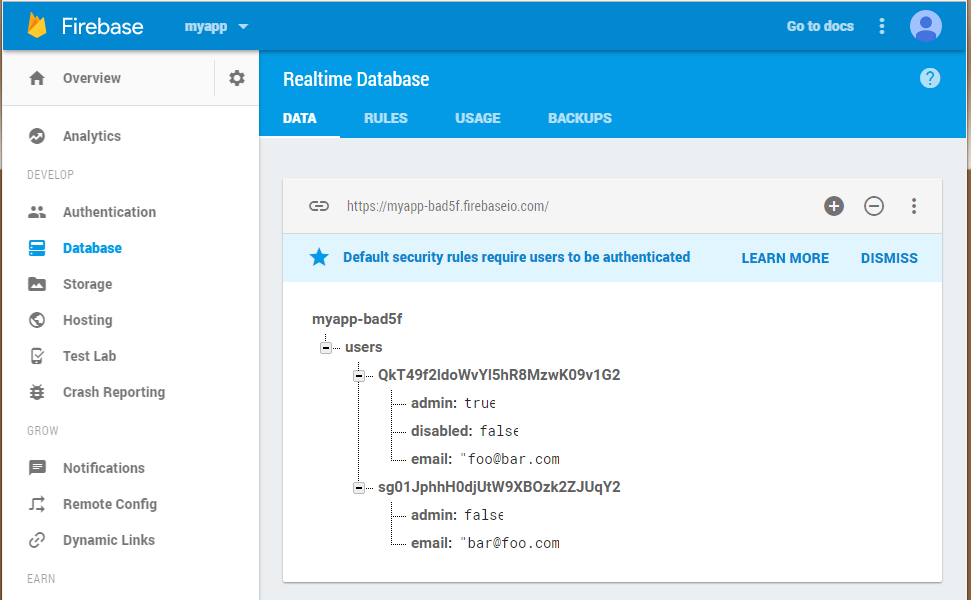
Task: Edit the admin value false
Action: 483,515
